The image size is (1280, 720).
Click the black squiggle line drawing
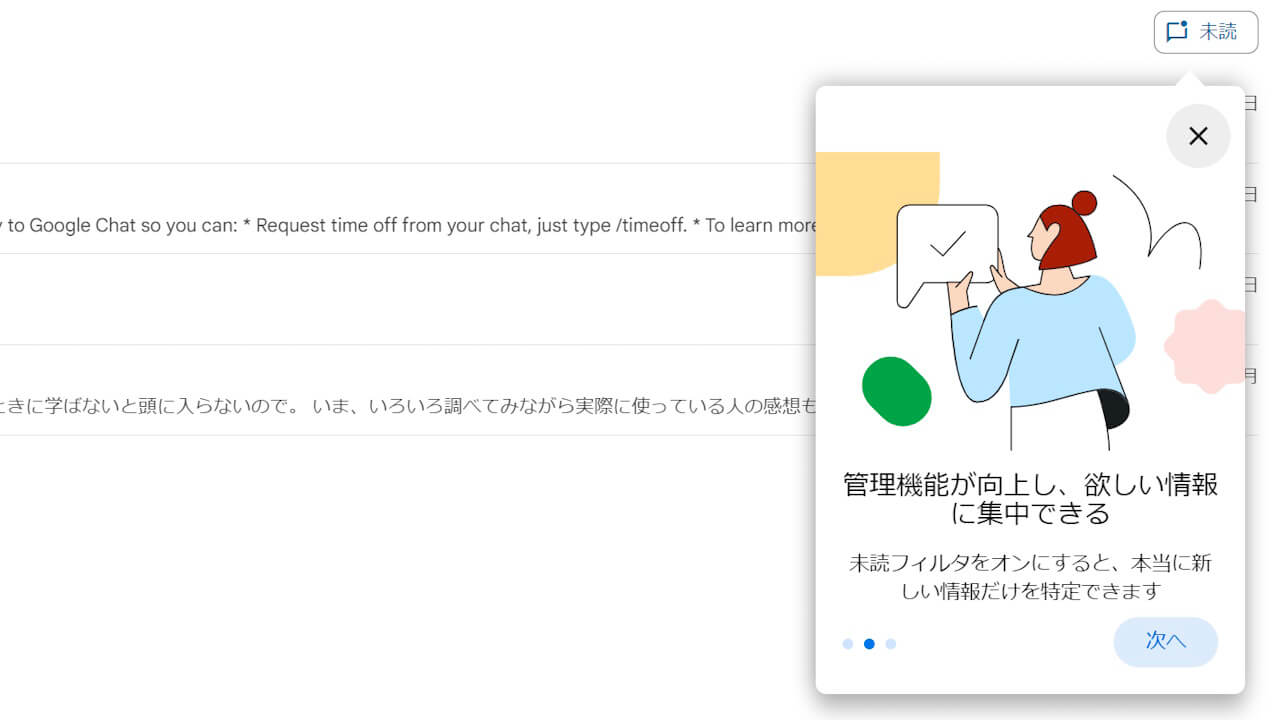(1160, 220)
